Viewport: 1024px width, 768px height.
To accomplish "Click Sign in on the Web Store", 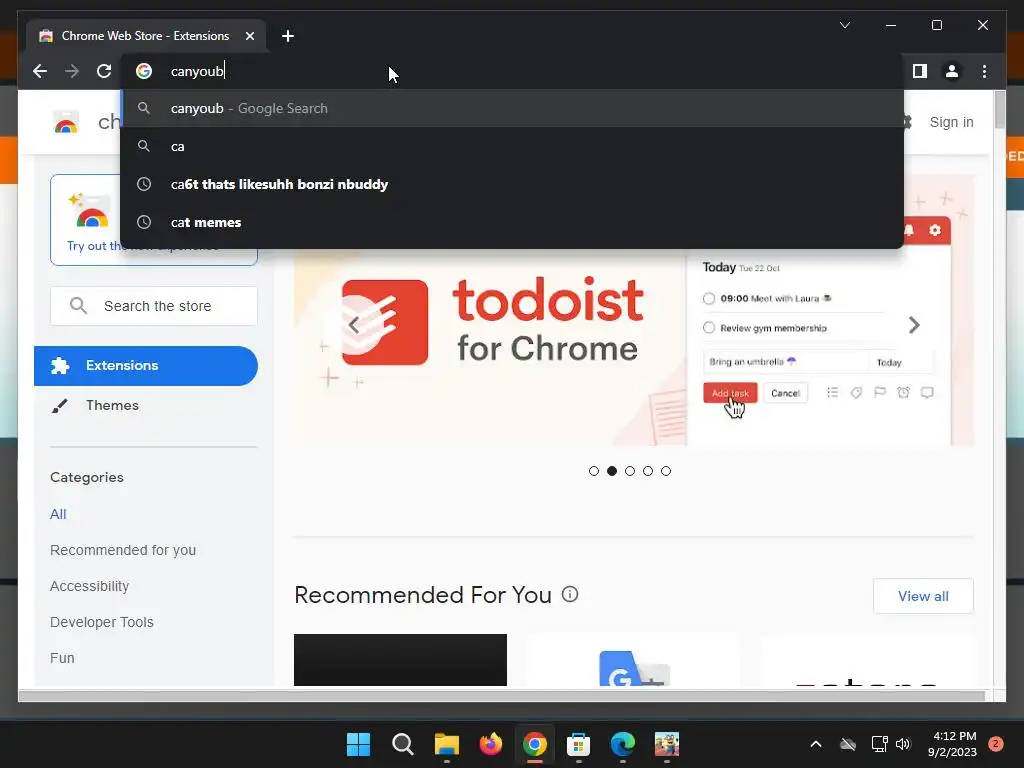I will 951,122.
